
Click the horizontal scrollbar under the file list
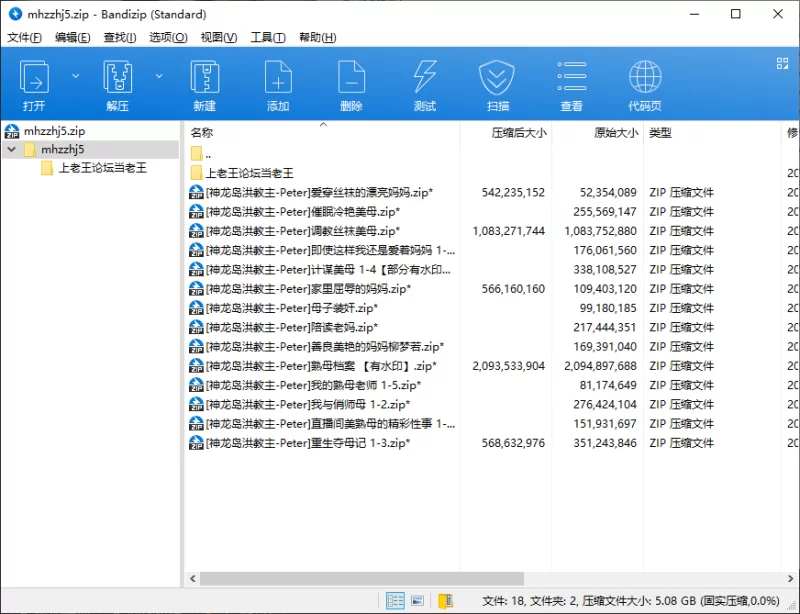360,578
